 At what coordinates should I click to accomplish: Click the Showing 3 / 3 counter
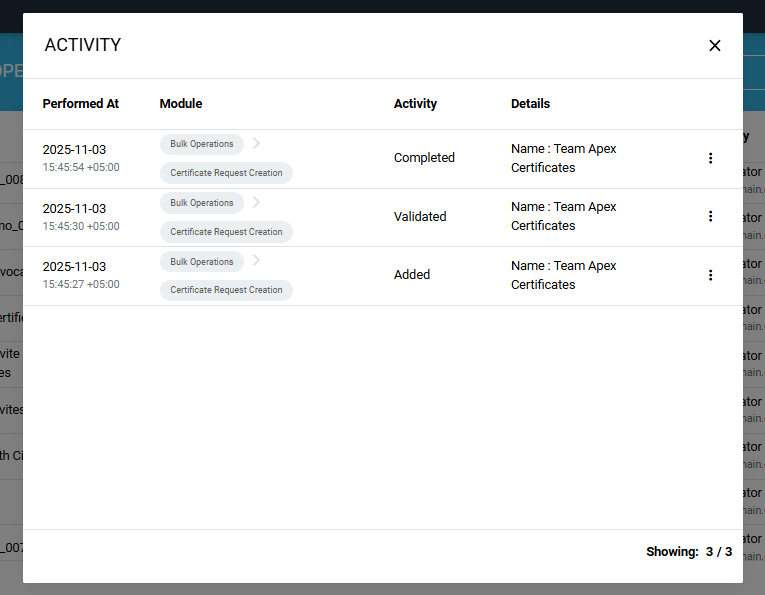pyautogui.click(x=689, y=552)
